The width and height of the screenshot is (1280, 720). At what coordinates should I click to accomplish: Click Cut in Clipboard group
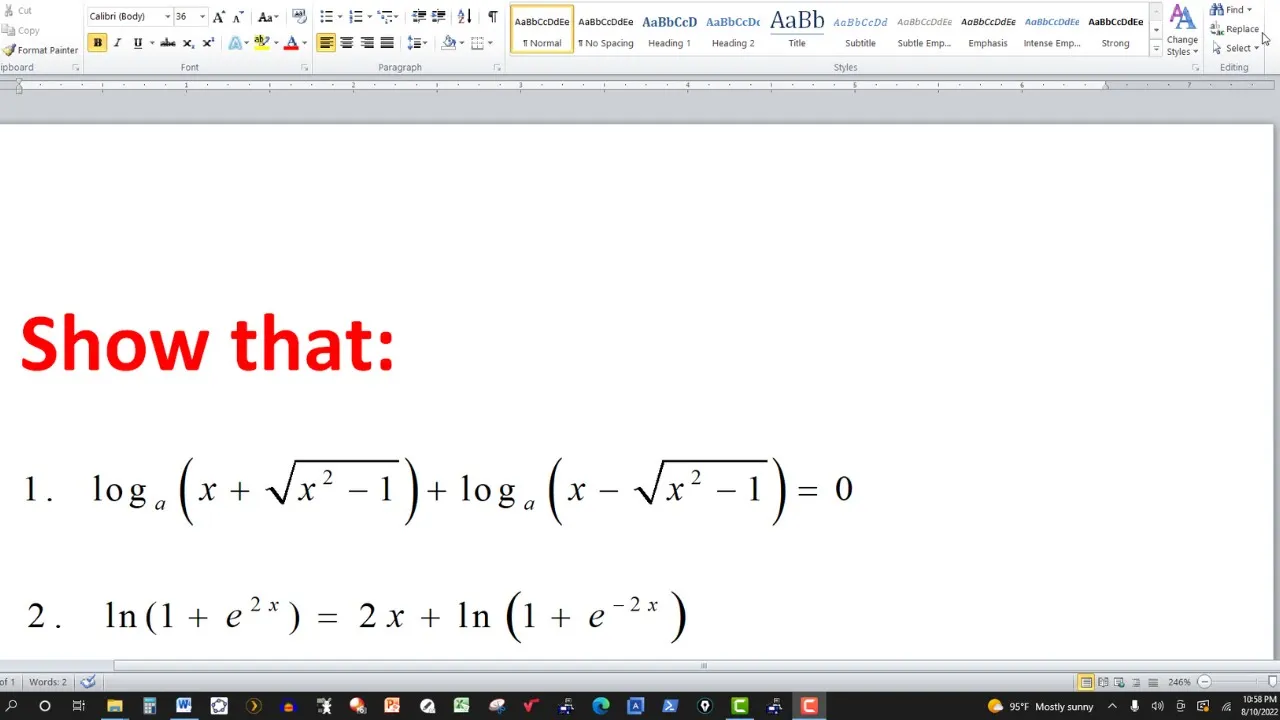(x=17, y=11)
